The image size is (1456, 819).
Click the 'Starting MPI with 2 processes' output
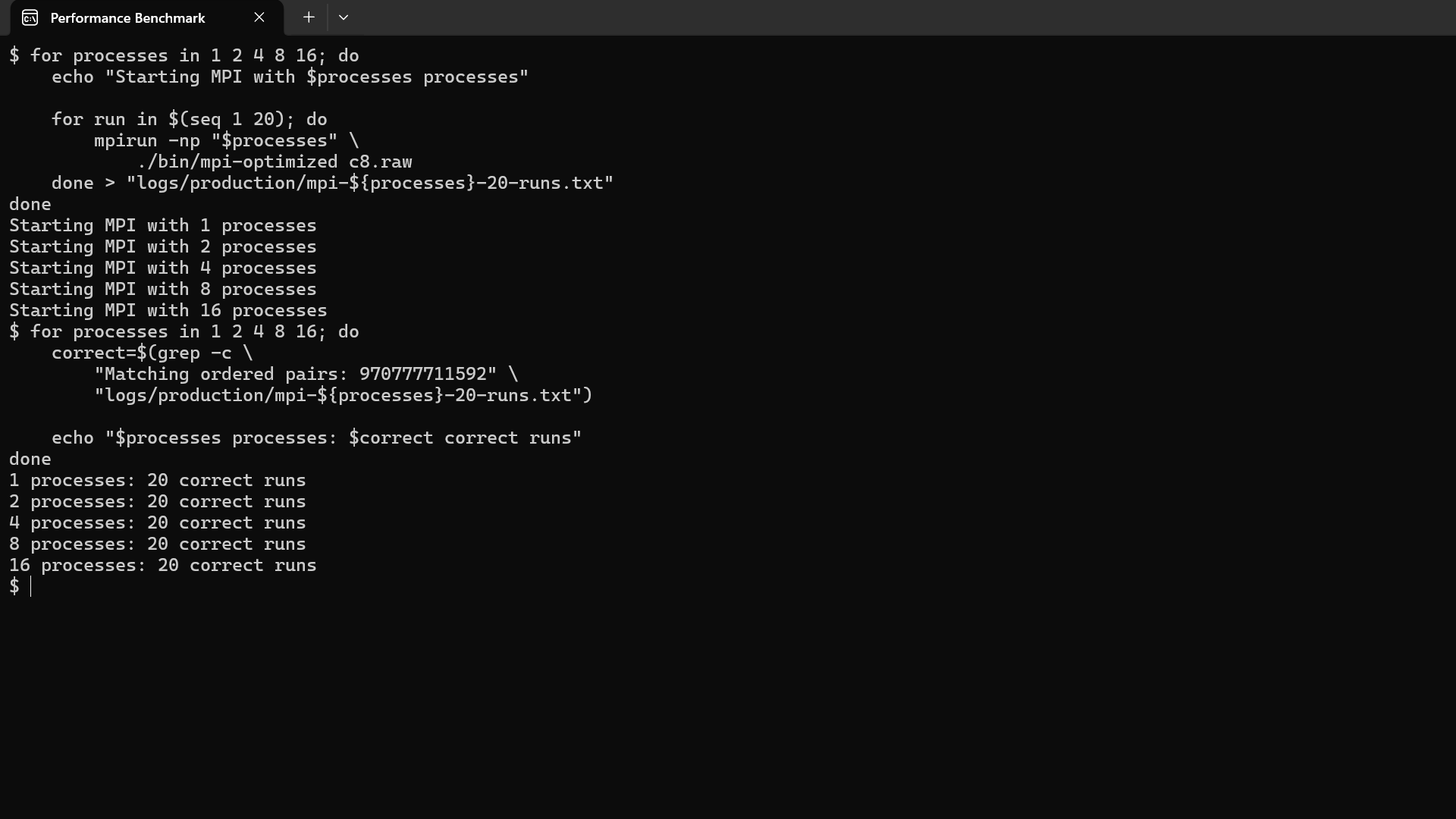pyautogui.click(x=163, y=247)
